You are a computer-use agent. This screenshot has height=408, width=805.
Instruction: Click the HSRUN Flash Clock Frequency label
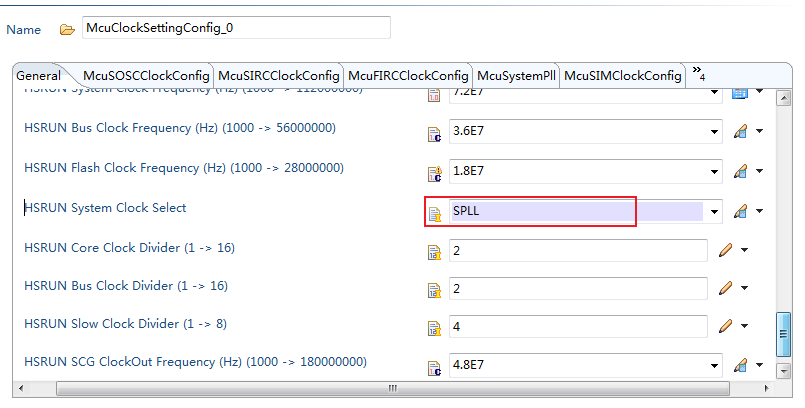coord(184,168)
